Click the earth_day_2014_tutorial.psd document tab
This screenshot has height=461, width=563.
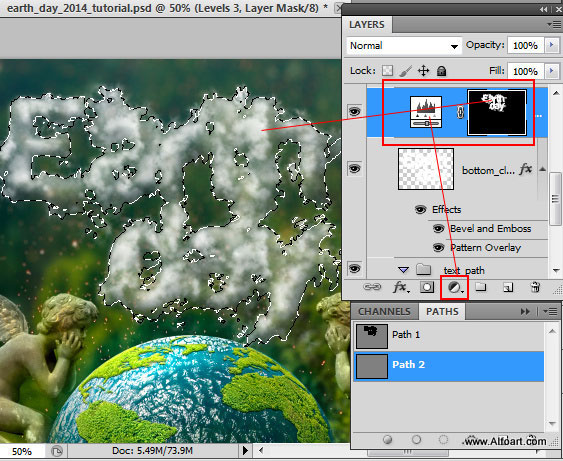click(x=167, y=8)
